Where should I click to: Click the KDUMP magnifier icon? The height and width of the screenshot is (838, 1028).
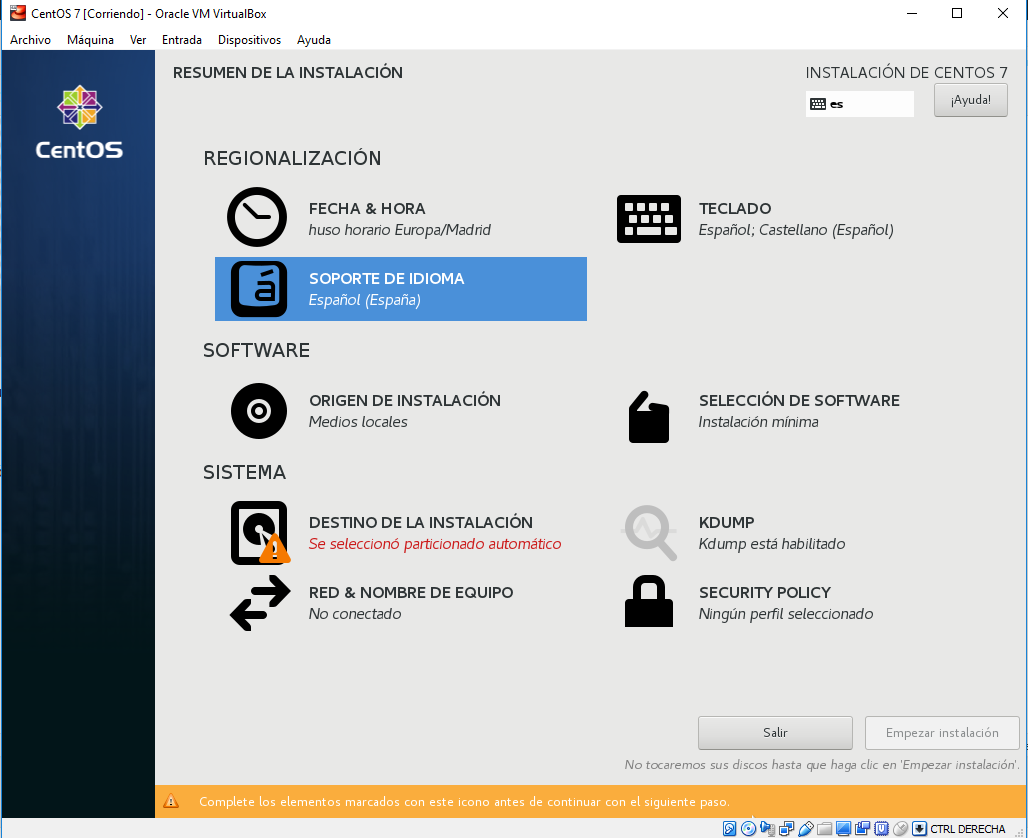point(650,532)
